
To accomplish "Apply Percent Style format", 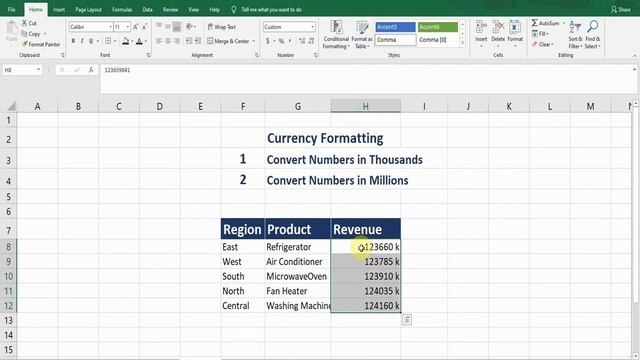I will [x=281, y=41].
